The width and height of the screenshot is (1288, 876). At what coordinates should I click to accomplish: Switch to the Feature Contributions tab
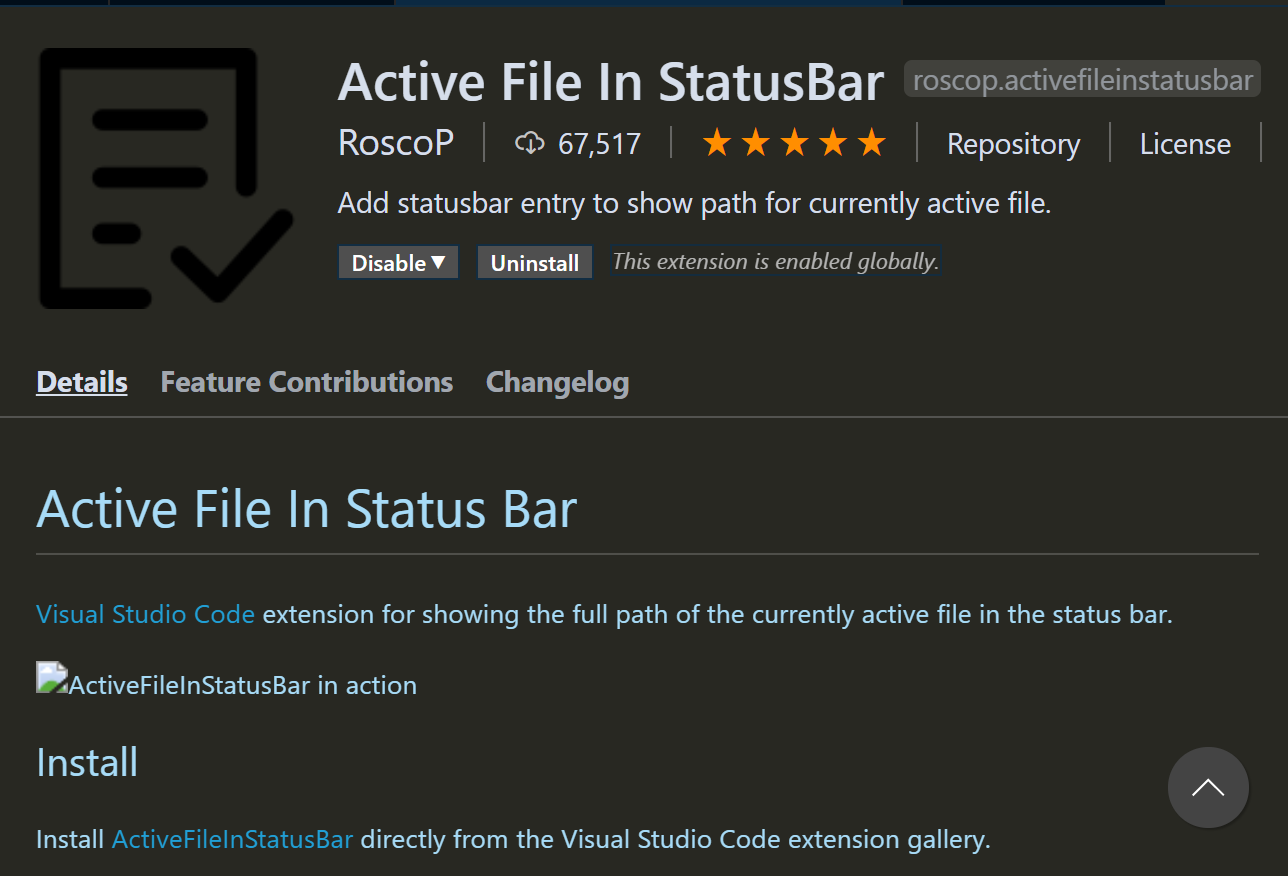coord(307,382)
